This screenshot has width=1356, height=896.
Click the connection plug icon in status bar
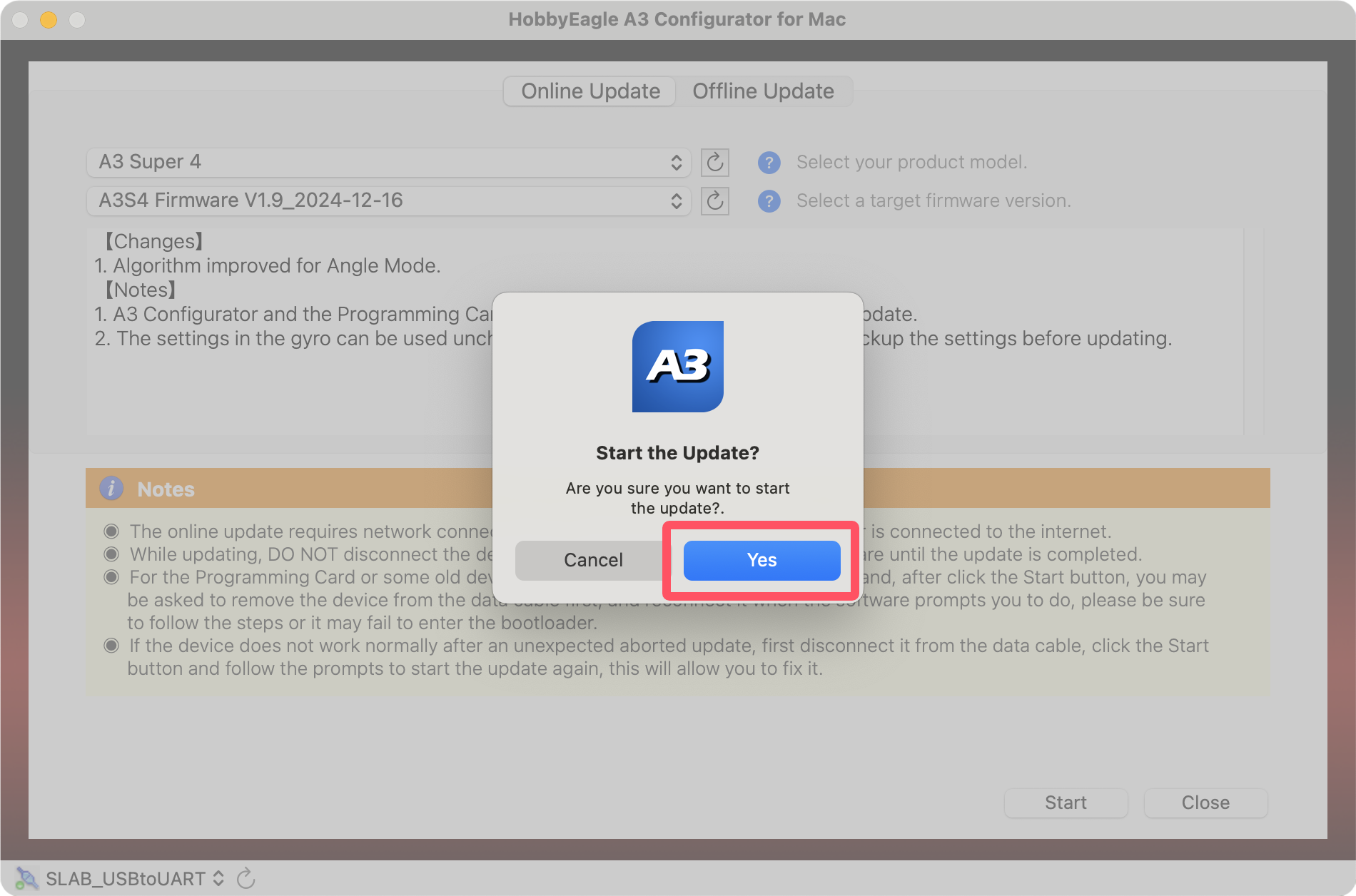click(27, 878)
